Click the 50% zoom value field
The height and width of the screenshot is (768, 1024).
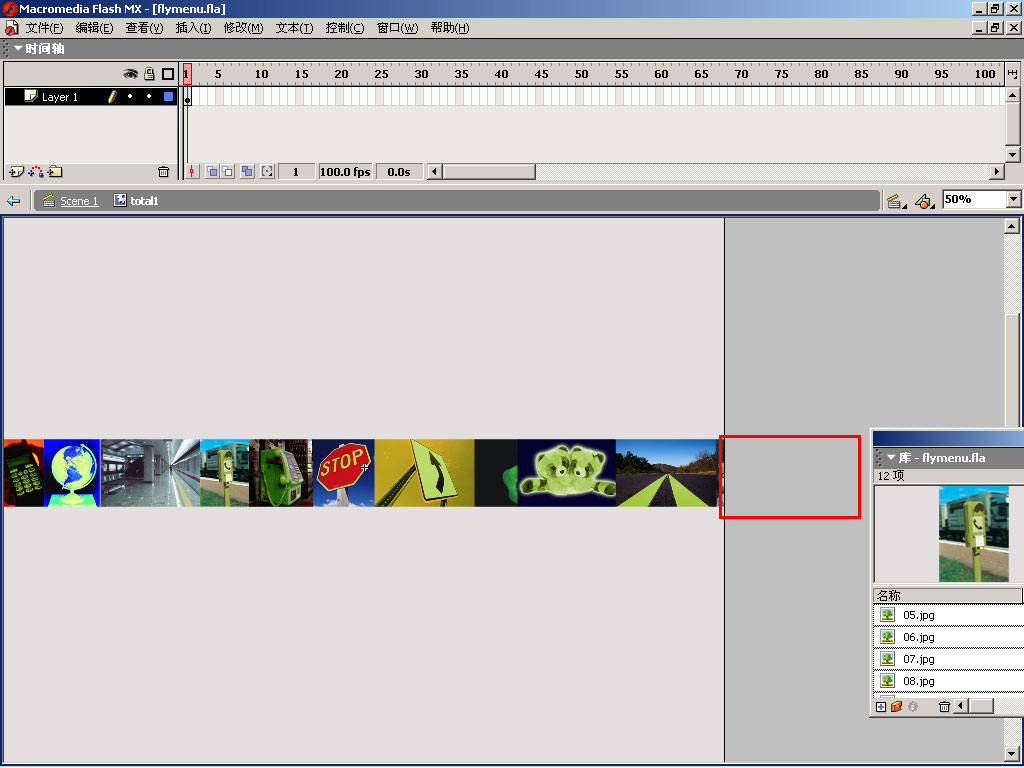975,199
